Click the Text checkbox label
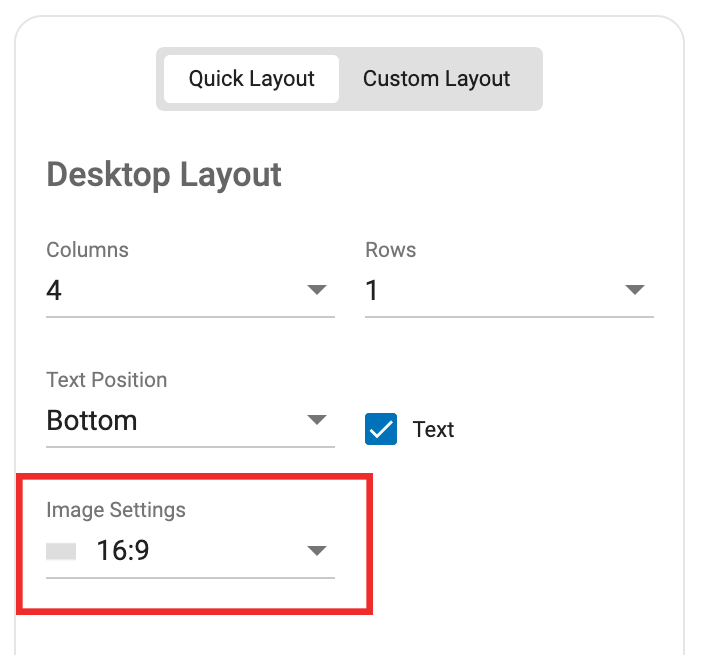Viewport: 706px width, 655px height. (x=433, y=429)
